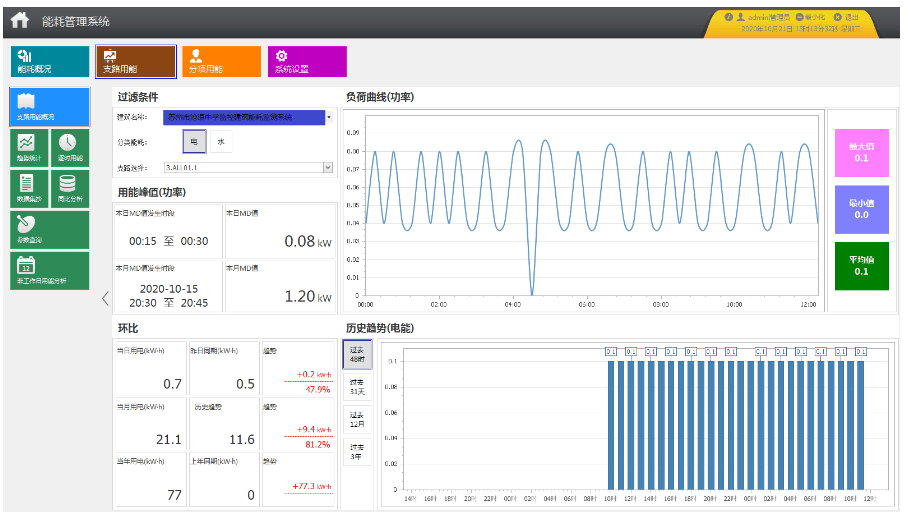Click the 用能峰值(功率) heading
This screenshot has height=522, width=908.
[x=152, y=192]
